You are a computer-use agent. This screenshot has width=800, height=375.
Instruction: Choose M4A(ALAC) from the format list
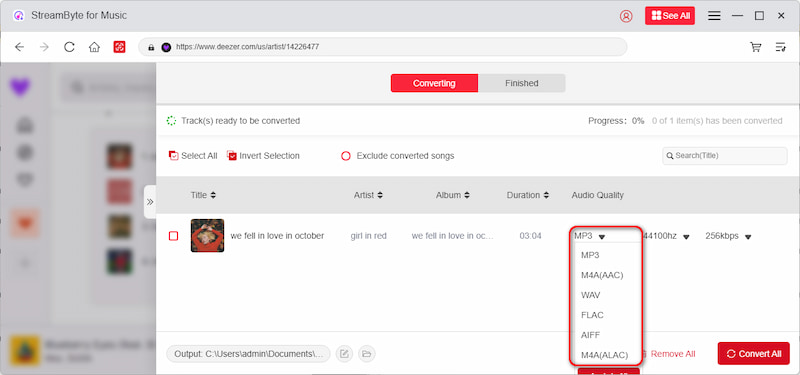(x=605, y=355)
